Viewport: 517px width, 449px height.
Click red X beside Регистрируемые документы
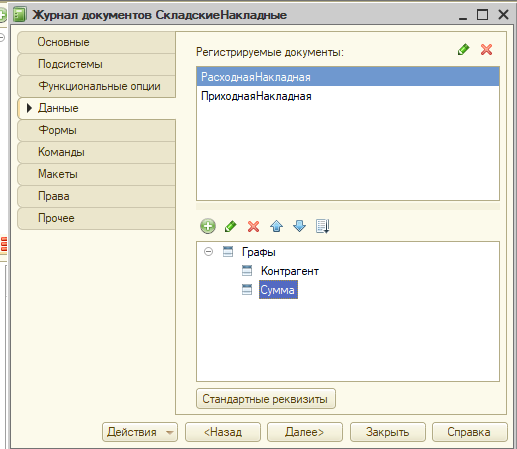click(486, 50)
